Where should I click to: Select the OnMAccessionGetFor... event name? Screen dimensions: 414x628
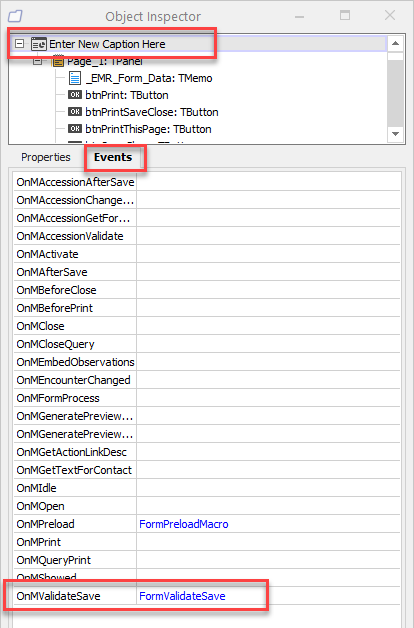(73, 218)
